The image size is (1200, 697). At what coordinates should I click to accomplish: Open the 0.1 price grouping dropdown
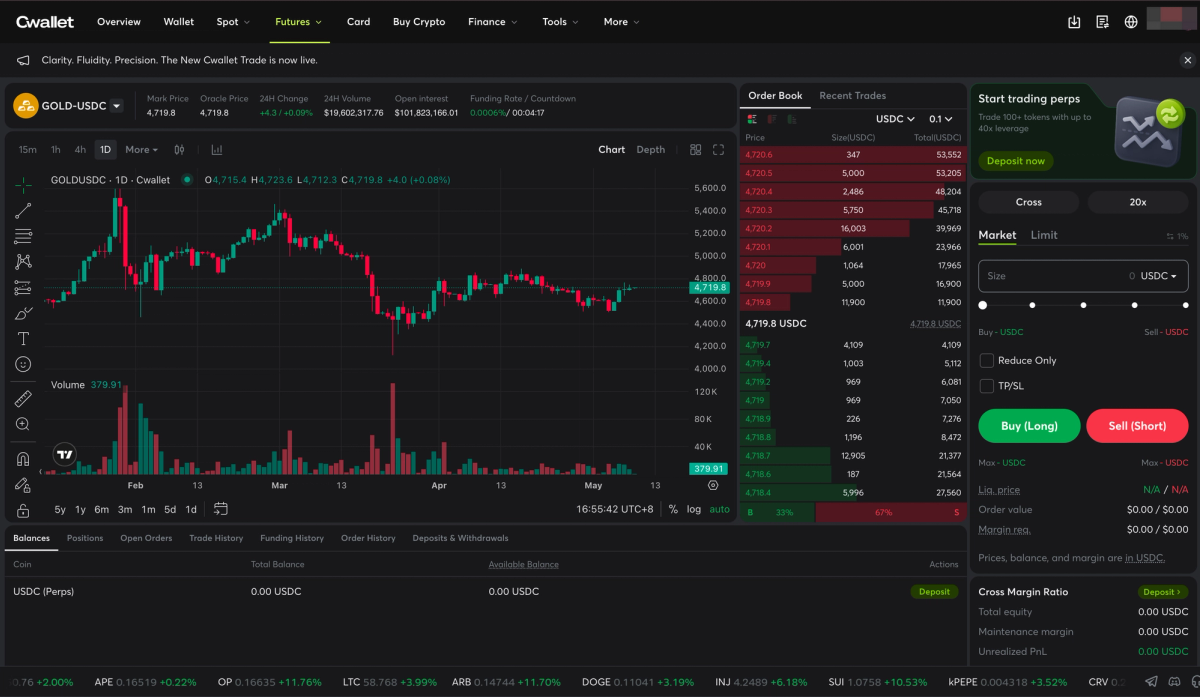point(941,119)
